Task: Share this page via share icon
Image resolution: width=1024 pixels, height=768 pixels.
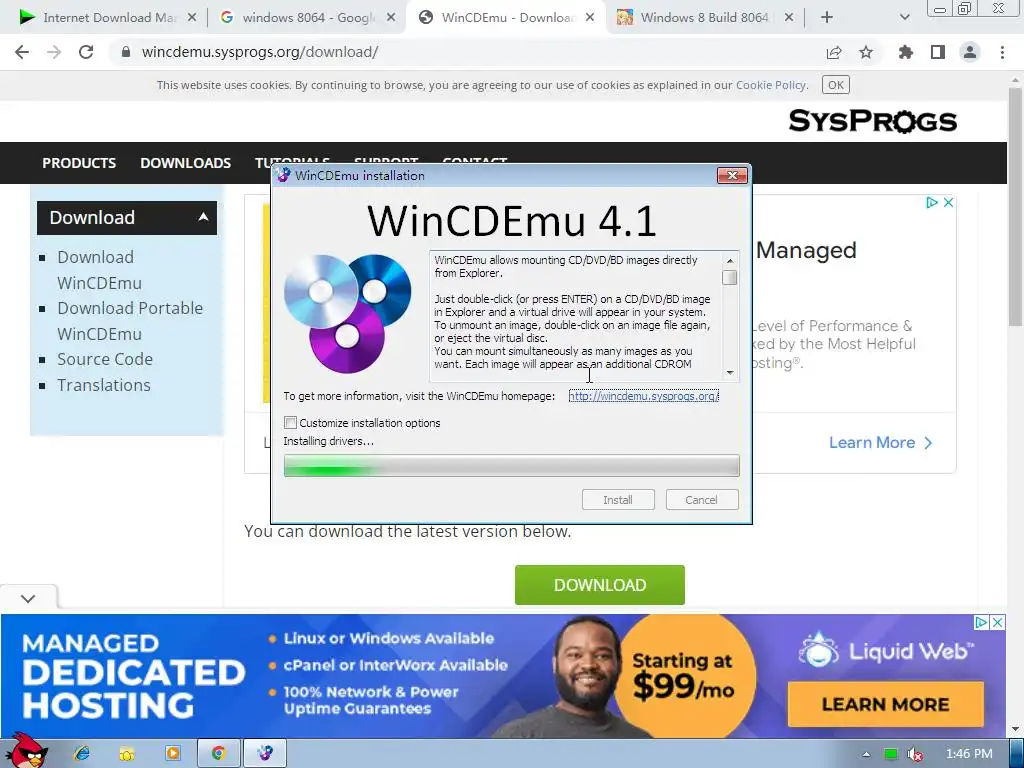Action: tap(834, 52)
